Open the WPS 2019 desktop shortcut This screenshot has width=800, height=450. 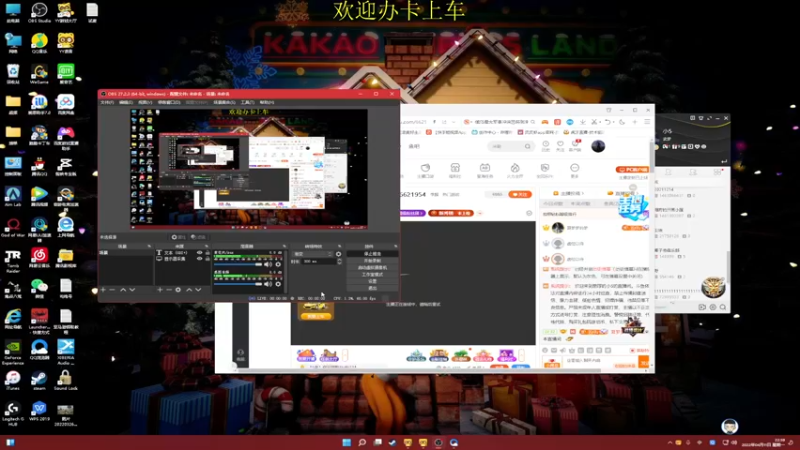tap(39, 411)
